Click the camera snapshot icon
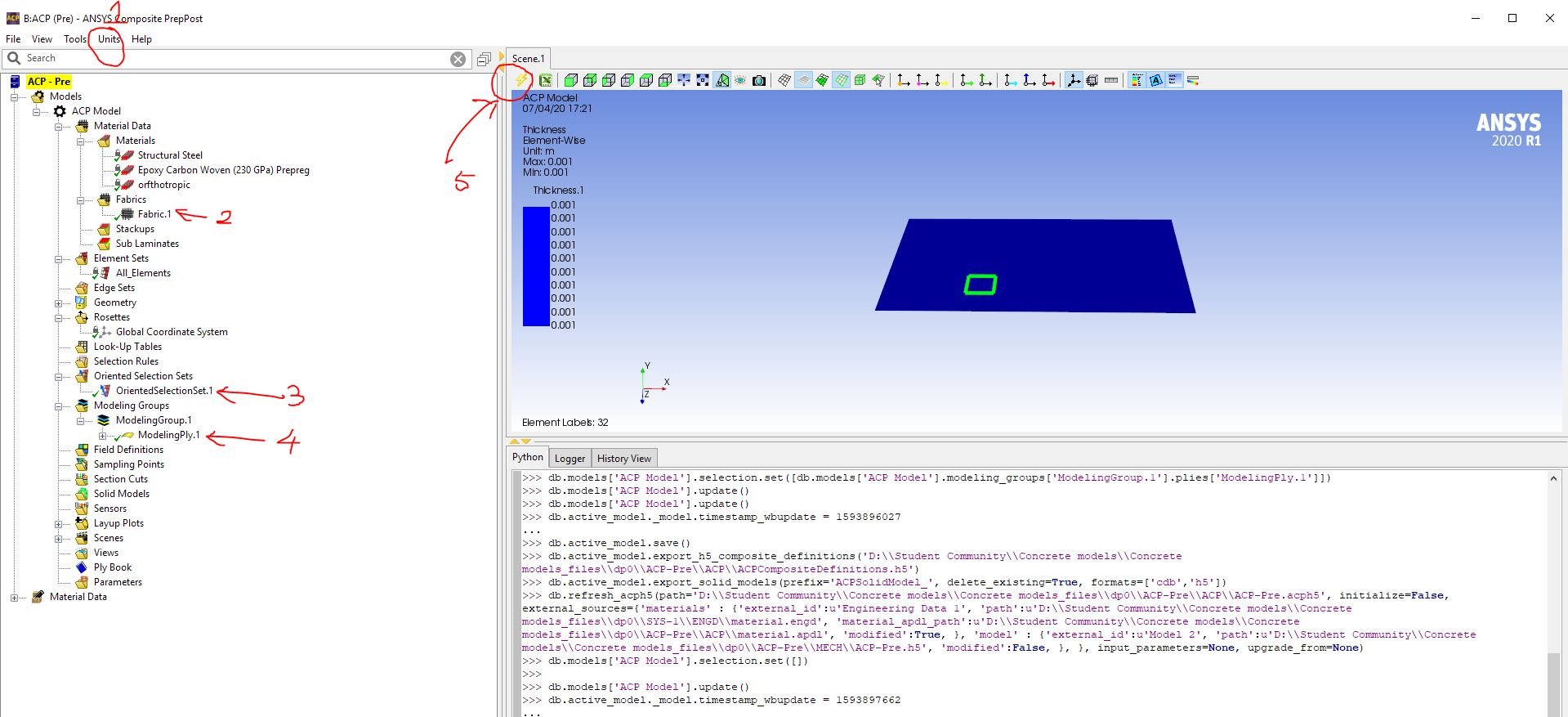Image resolution: width=1568 pixels, height=717 pixels. pyautogui.click(x=759, y=80)
